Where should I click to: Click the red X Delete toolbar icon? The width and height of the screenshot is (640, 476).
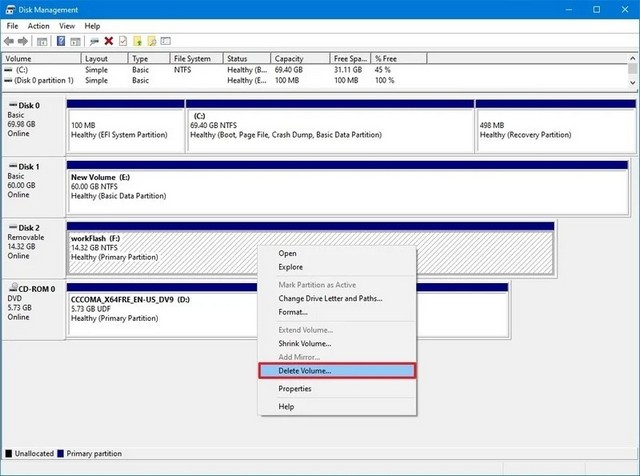[109, 41]
